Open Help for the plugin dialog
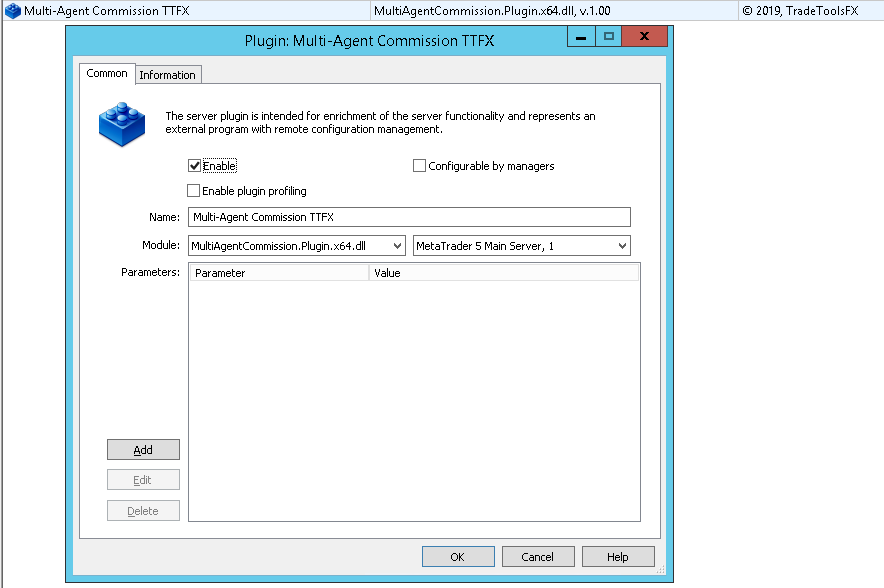Viewport: 884px width, 588px height. 618,557
